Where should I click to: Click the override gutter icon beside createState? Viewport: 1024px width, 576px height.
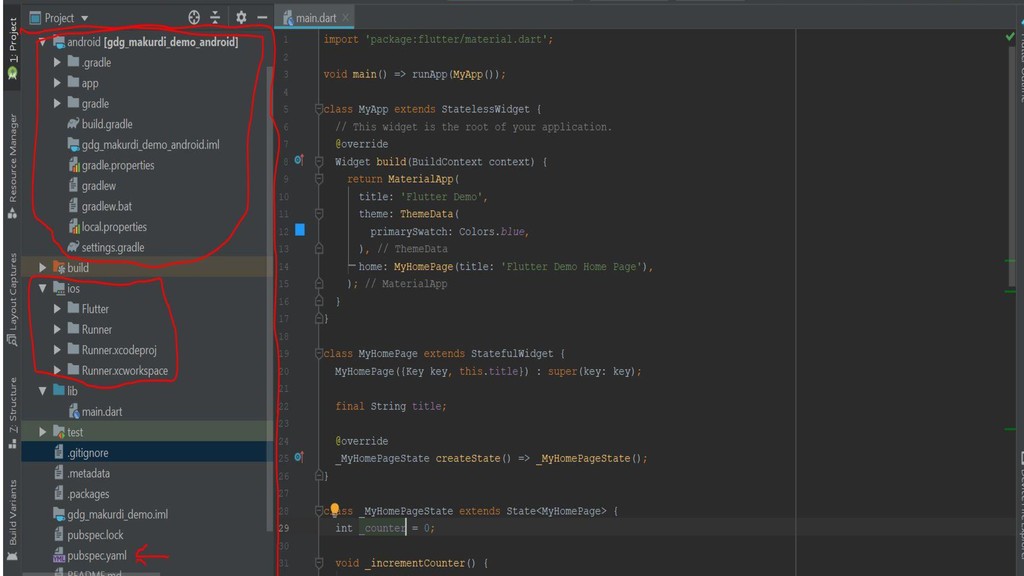(x=299, y=458)
